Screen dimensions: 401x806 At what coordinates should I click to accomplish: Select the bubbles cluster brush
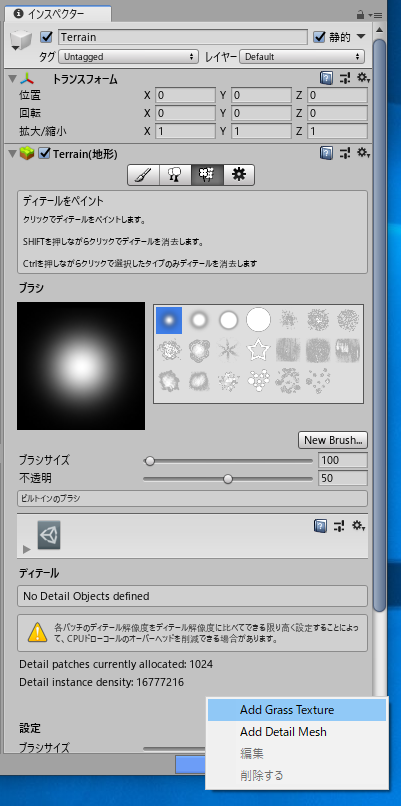pos(258,380)
